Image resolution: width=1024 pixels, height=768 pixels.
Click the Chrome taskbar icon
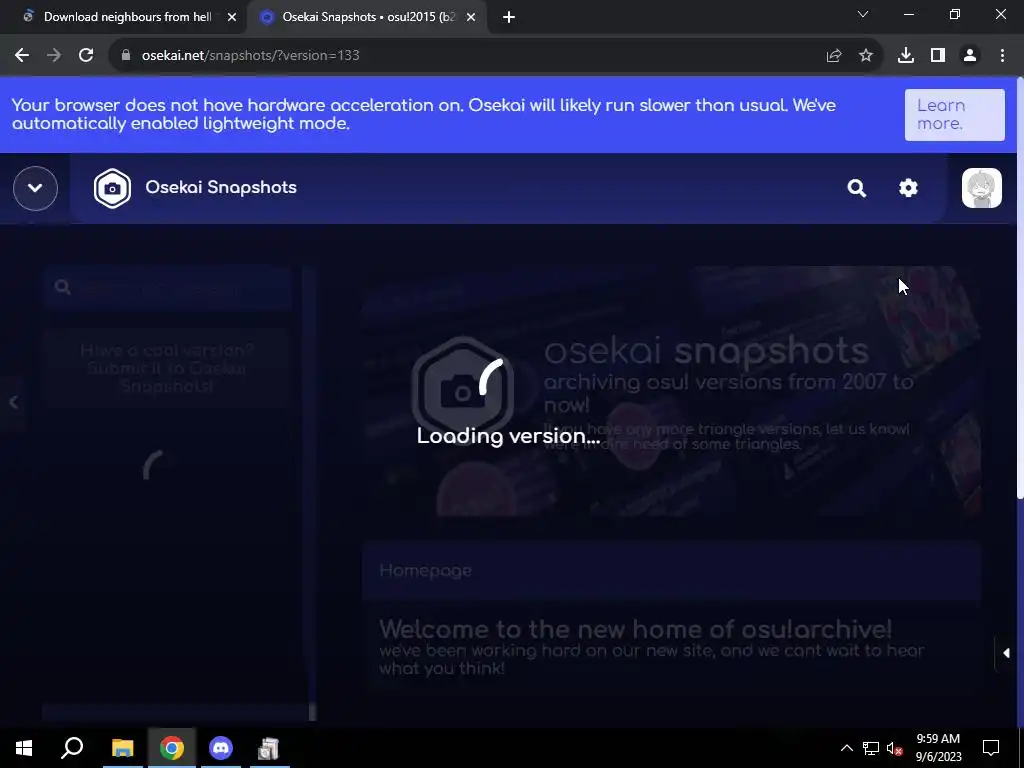pos(172,748)
